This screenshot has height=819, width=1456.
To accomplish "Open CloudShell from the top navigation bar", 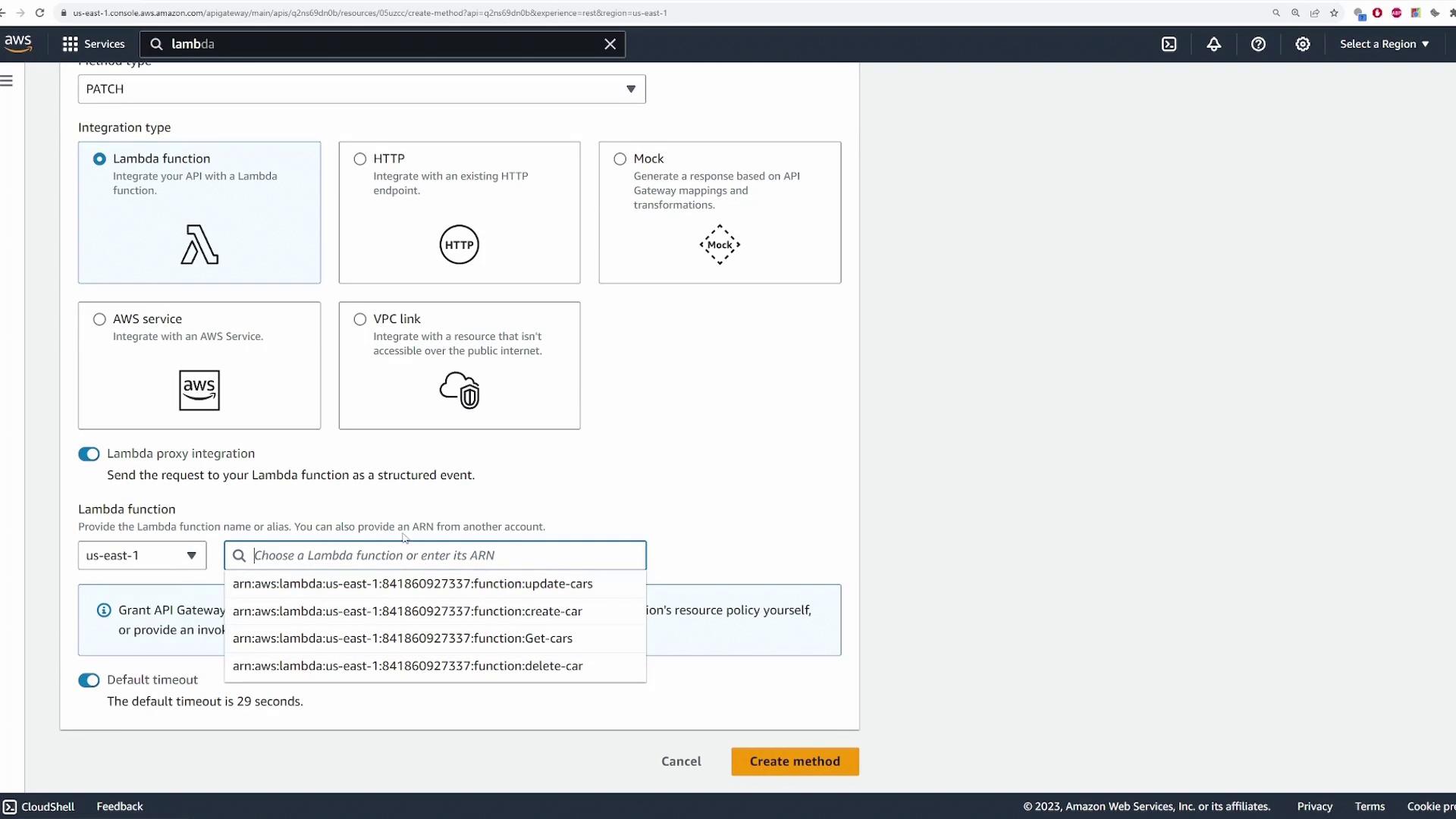I will (x=1169, y=44).
